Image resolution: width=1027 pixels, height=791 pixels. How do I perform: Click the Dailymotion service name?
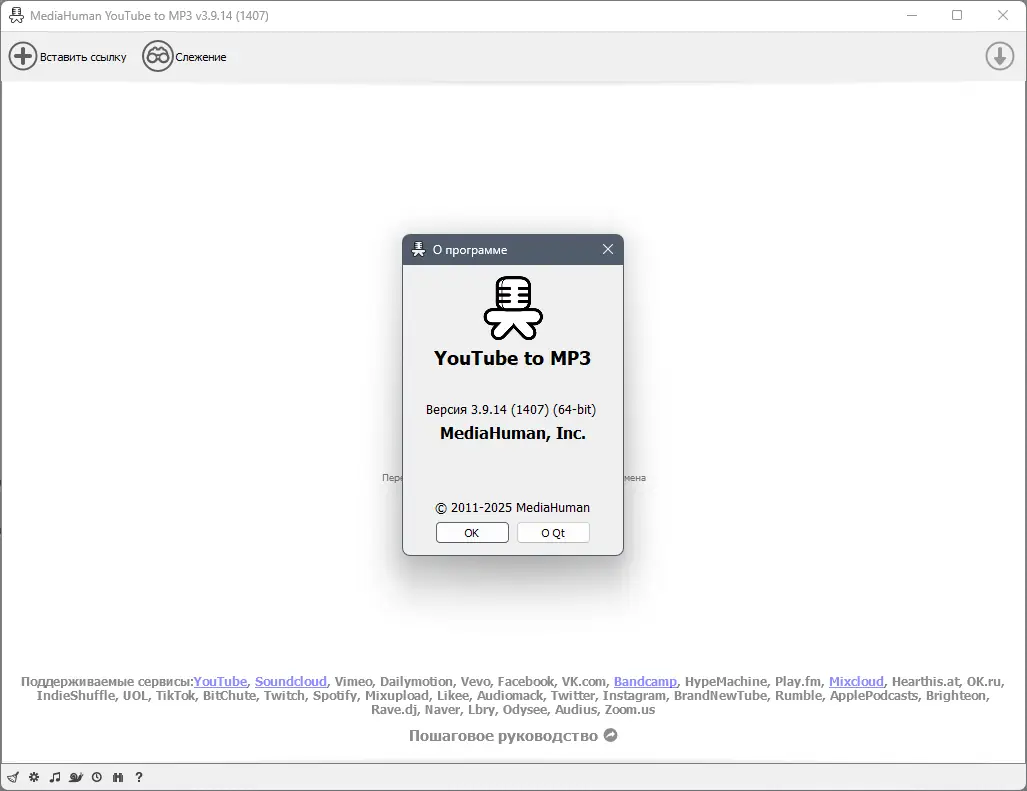coord(416,682)
